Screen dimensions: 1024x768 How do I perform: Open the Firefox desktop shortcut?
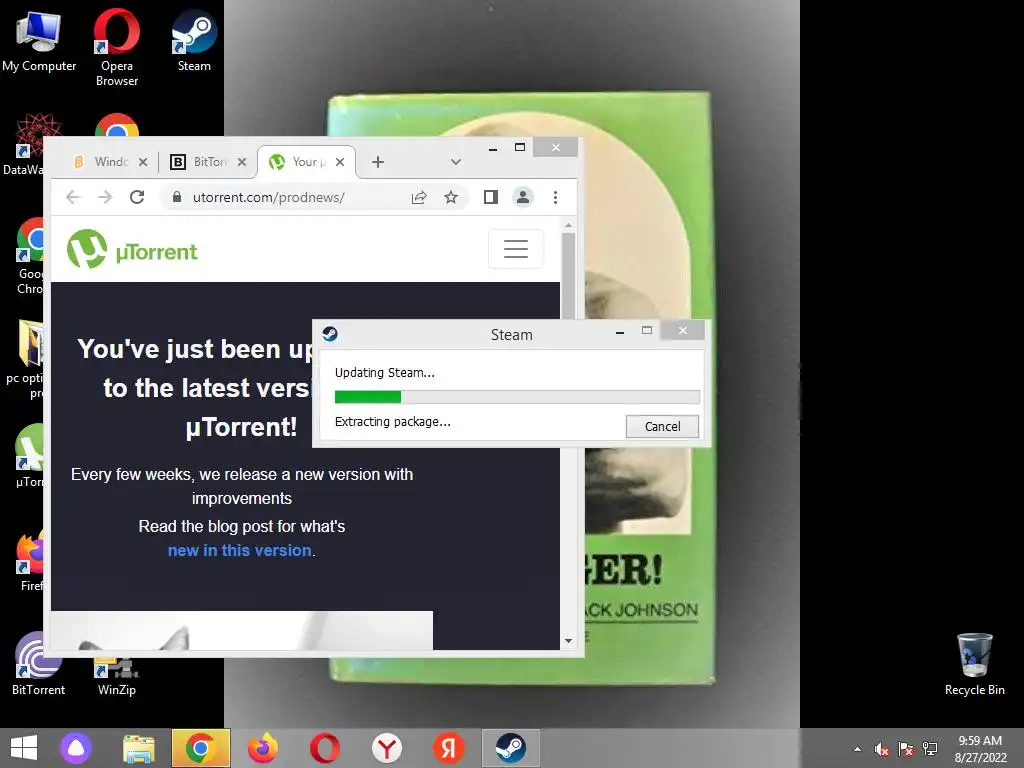(31, 562)
